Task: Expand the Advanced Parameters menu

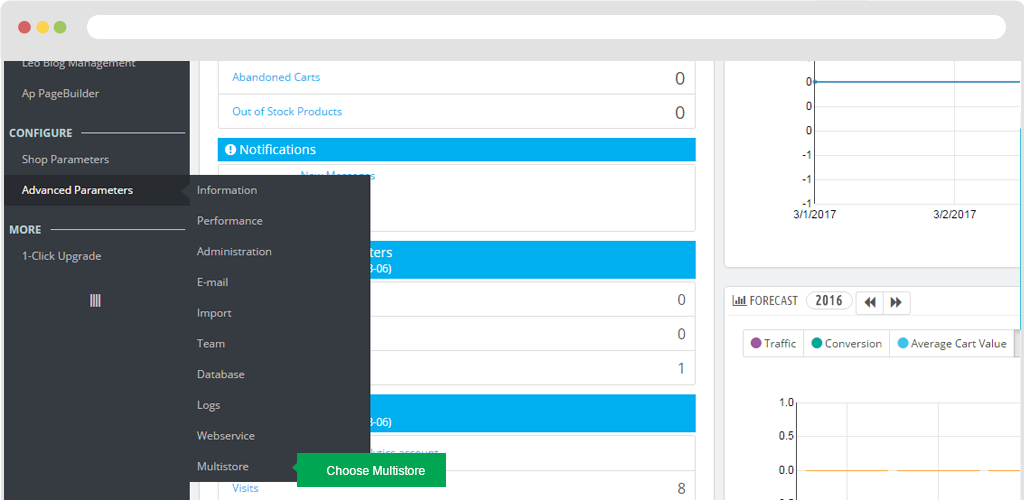Action: click(x=77, y=190)
